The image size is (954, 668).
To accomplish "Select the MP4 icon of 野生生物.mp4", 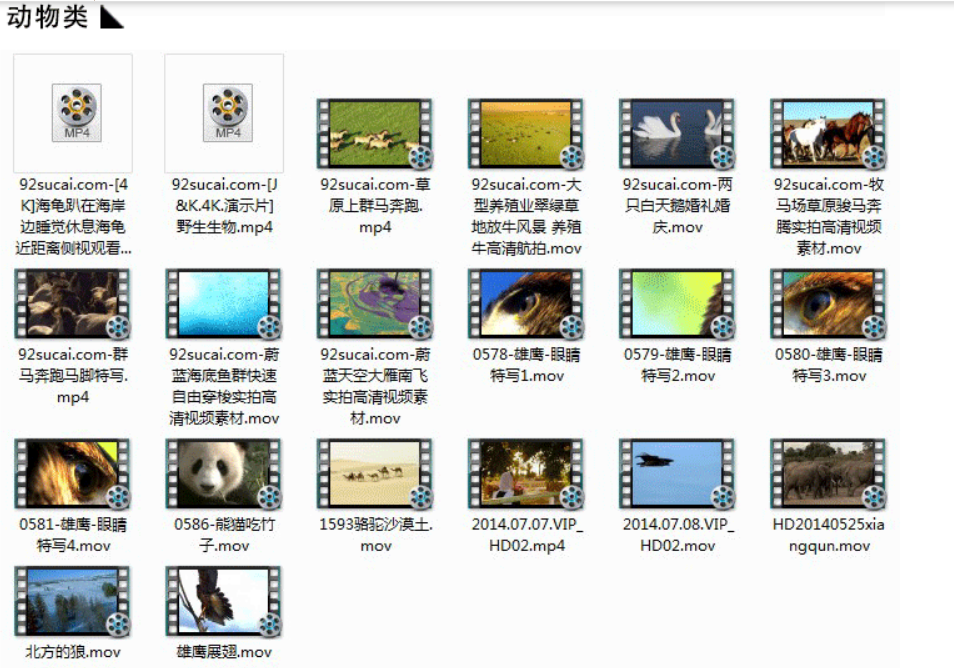I will pos(227,113).
